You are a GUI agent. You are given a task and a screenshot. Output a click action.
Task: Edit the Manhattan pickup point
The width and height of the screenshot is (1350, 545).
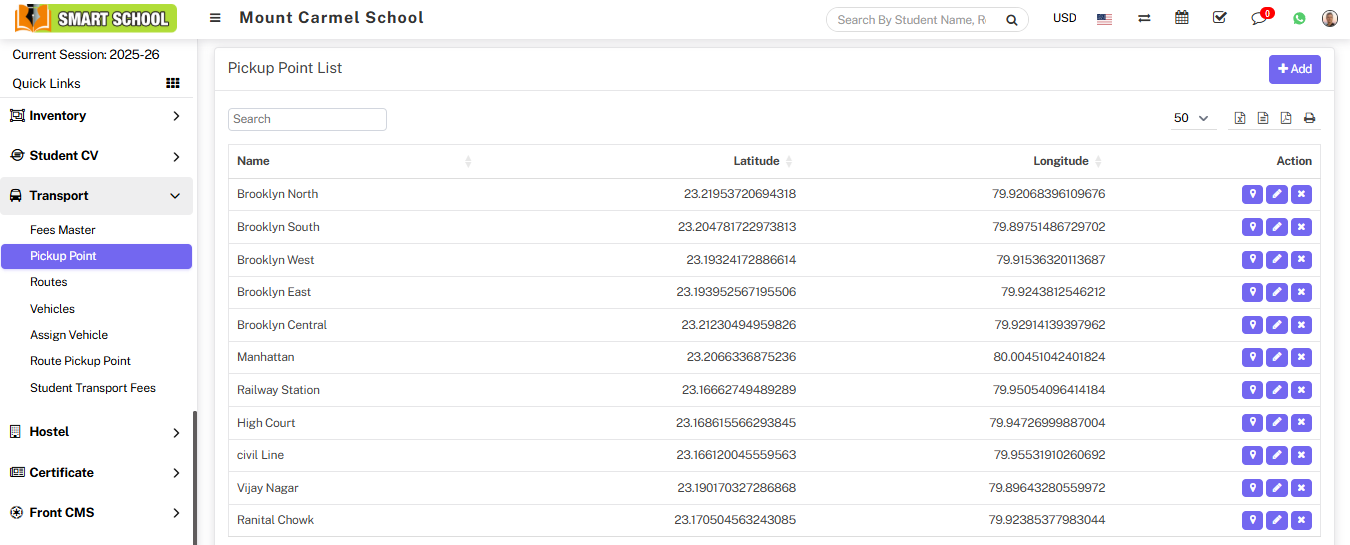click(1276, 357)
